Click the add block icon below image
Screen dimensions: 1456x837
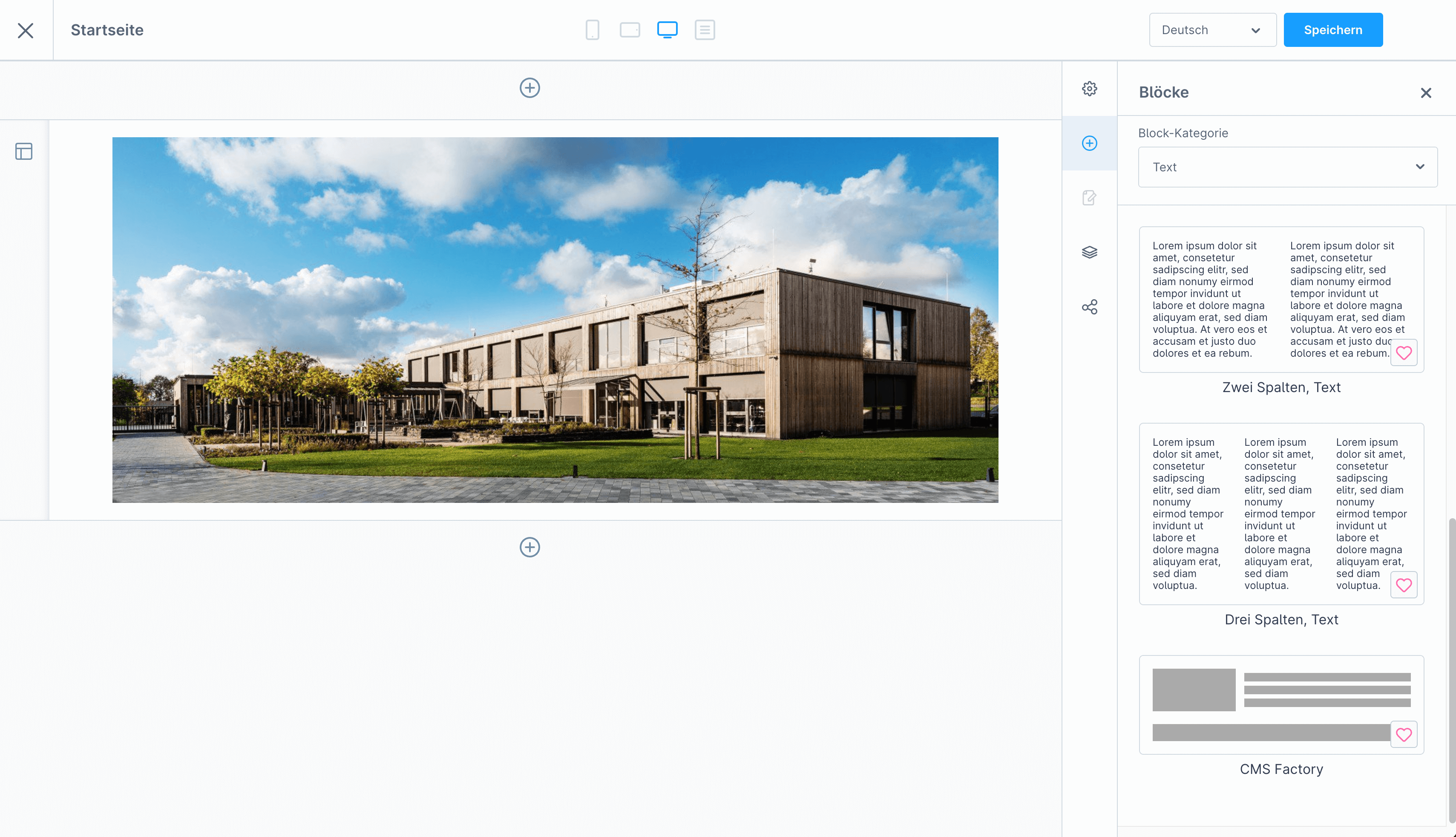[530, 546]
